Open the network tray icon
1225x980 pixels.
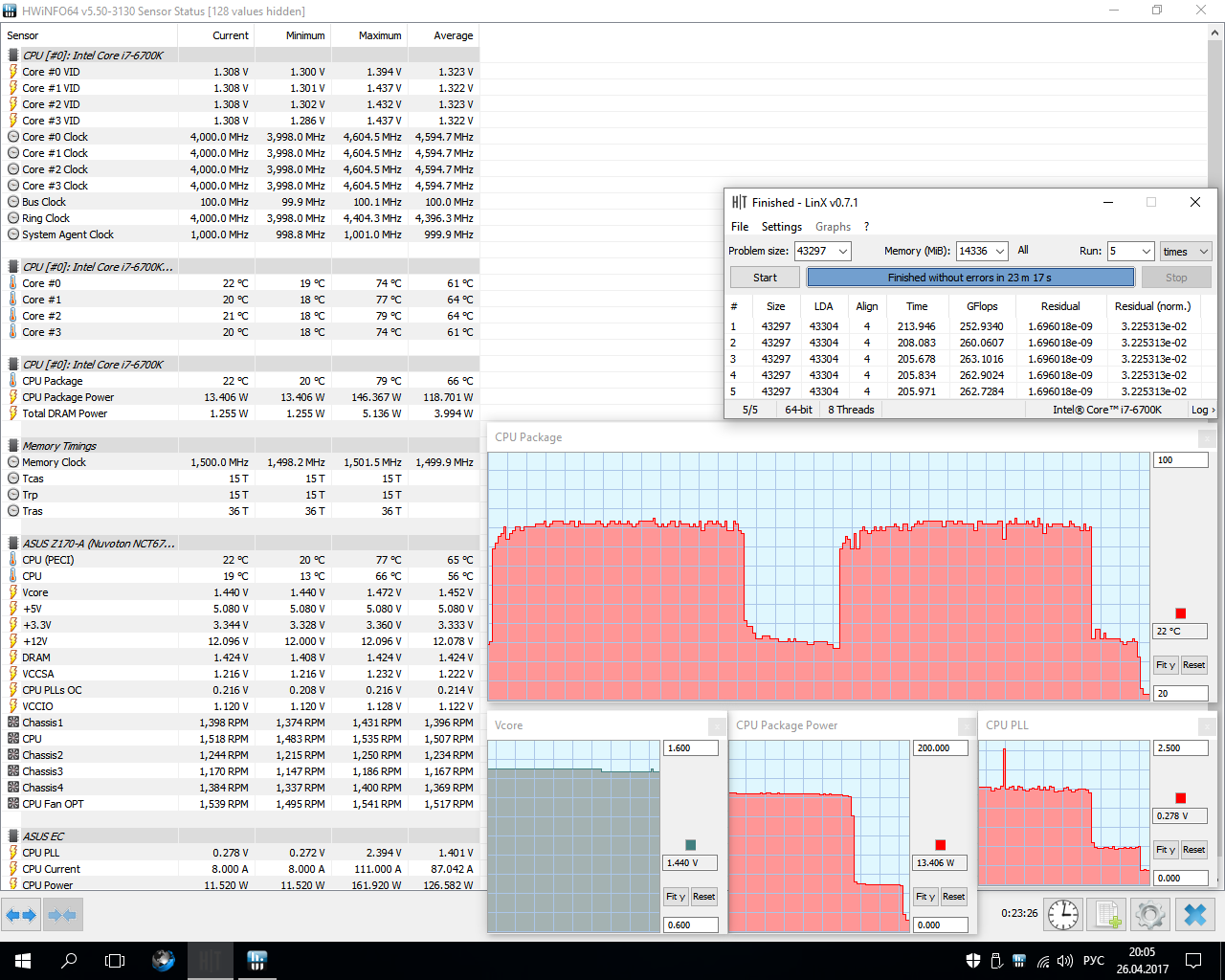pos(1042,961)
